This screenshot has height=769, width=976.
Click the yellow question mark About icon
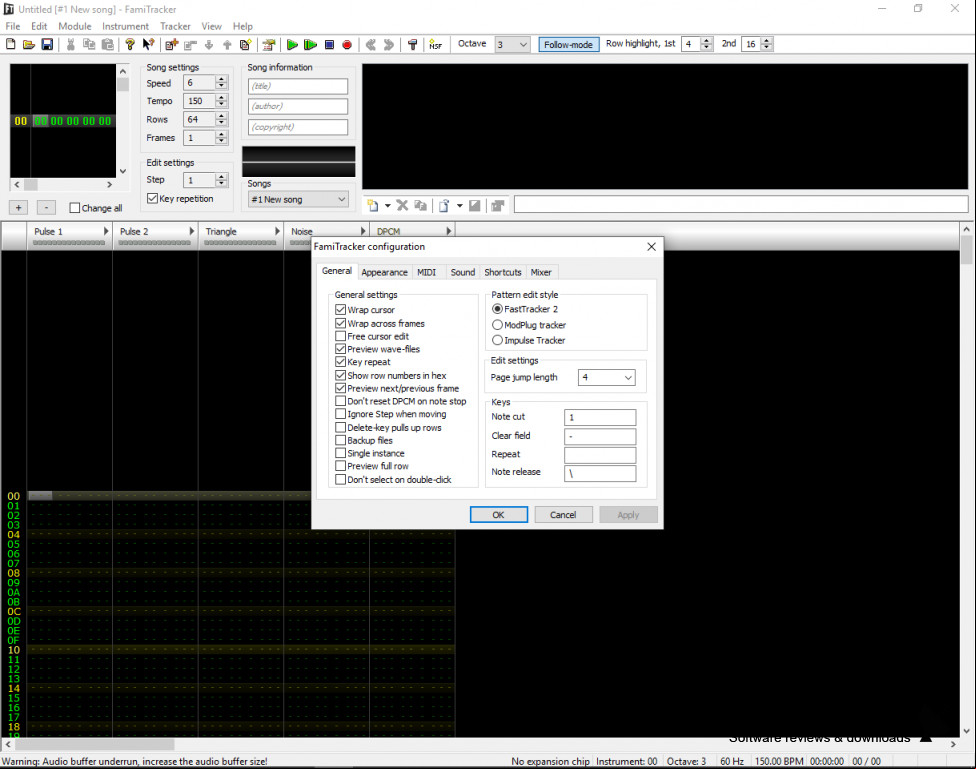[129, 44]
